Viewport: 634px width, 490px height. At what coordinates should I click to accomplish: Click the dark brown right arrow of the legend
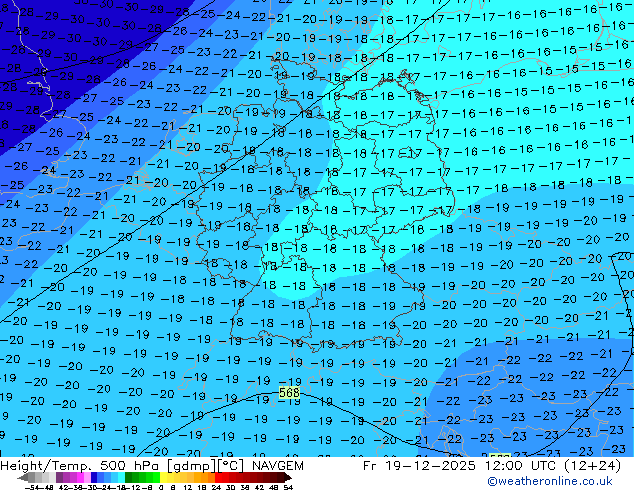[288, 477]
